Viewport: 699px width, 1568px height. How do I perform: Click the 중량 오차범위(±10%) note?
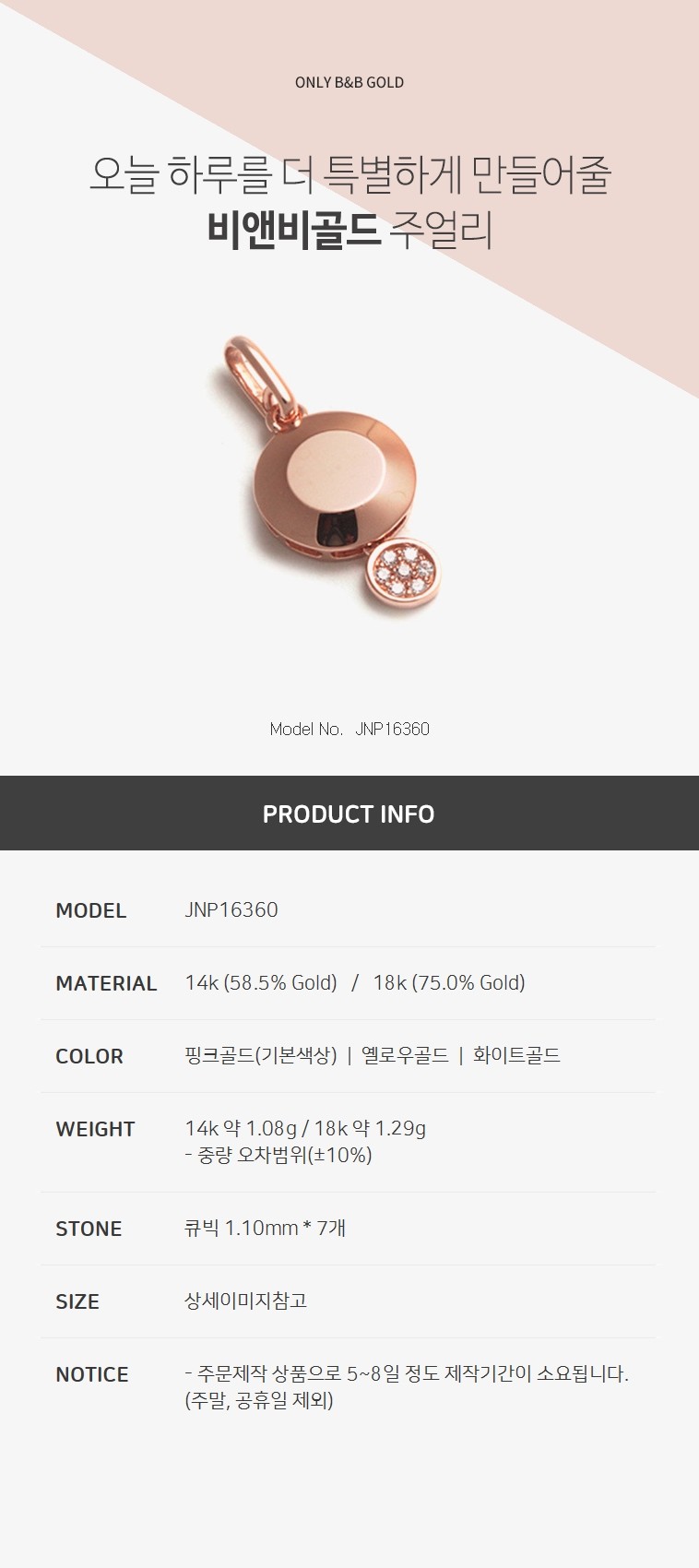tap(284, 1155)
